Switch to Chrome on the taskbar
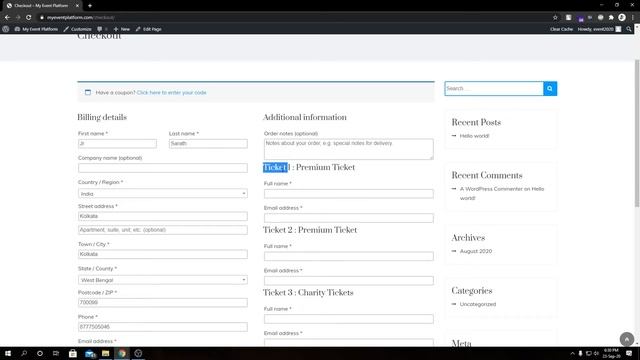Image resolution: width=640 pixels, height=360 pixels. (122, 353)
